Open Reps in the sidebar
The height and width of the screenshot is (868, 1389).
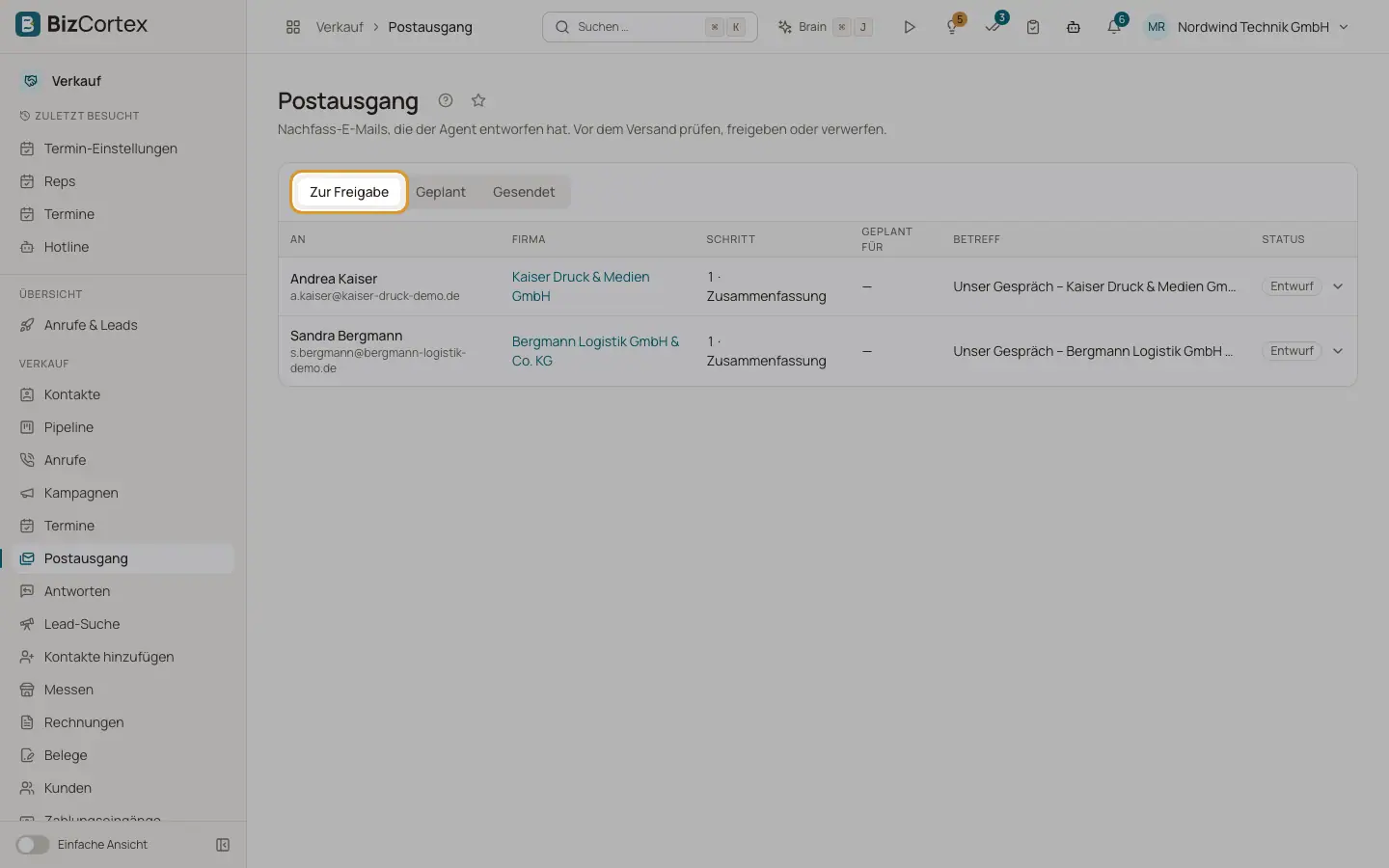click(60, 181)
